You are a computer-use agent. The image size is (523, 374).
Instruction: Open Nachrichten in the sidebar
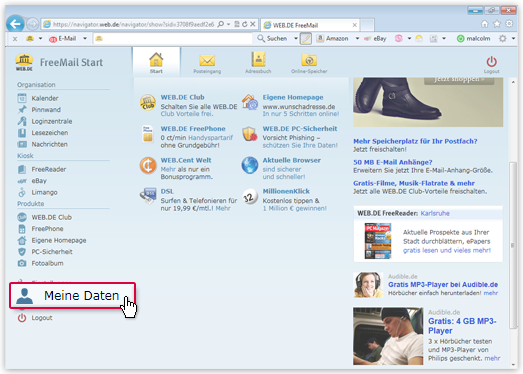coord(42,144)
